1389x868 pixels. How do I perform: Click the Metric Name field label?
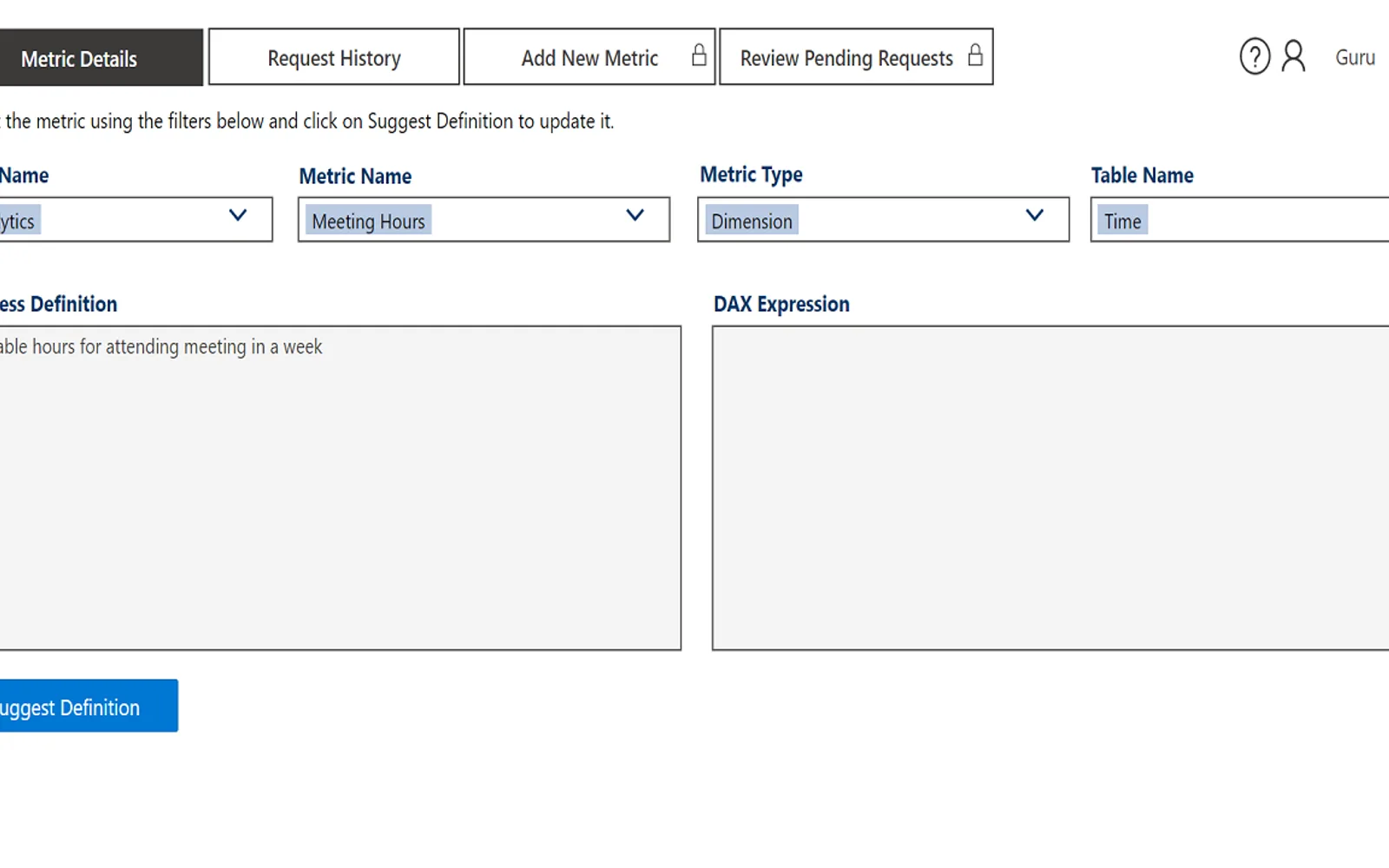pos(355,176)
